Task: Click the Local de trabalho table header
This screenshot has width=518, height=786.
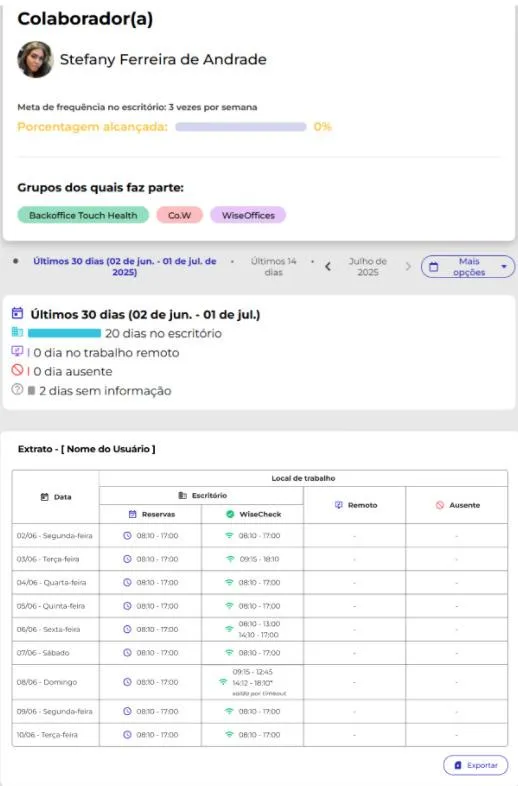Action: tap(303, 478)
